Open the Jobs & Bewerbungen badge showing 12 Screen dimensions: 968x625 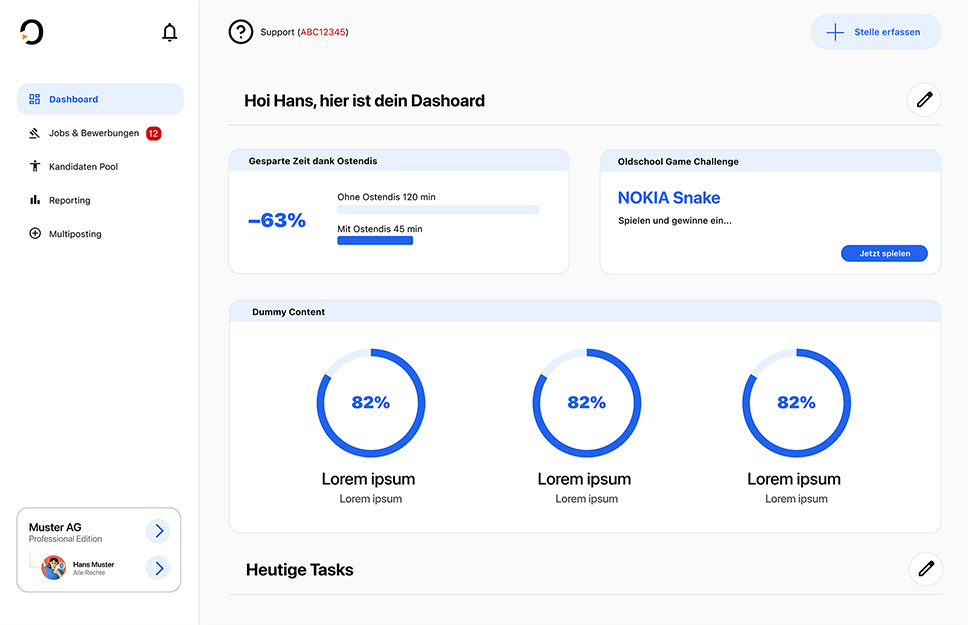152,132
